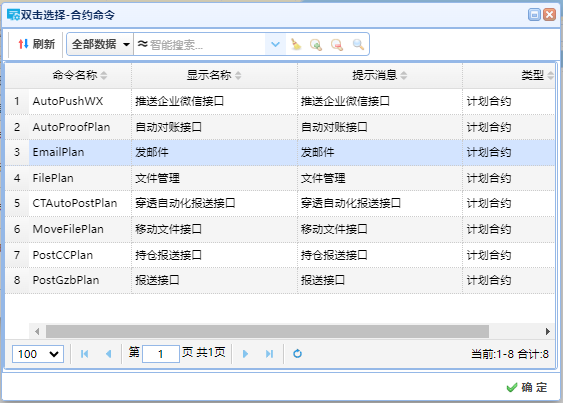
Task: Select the PostGzbPlan command cell
Action: point(80,280)
